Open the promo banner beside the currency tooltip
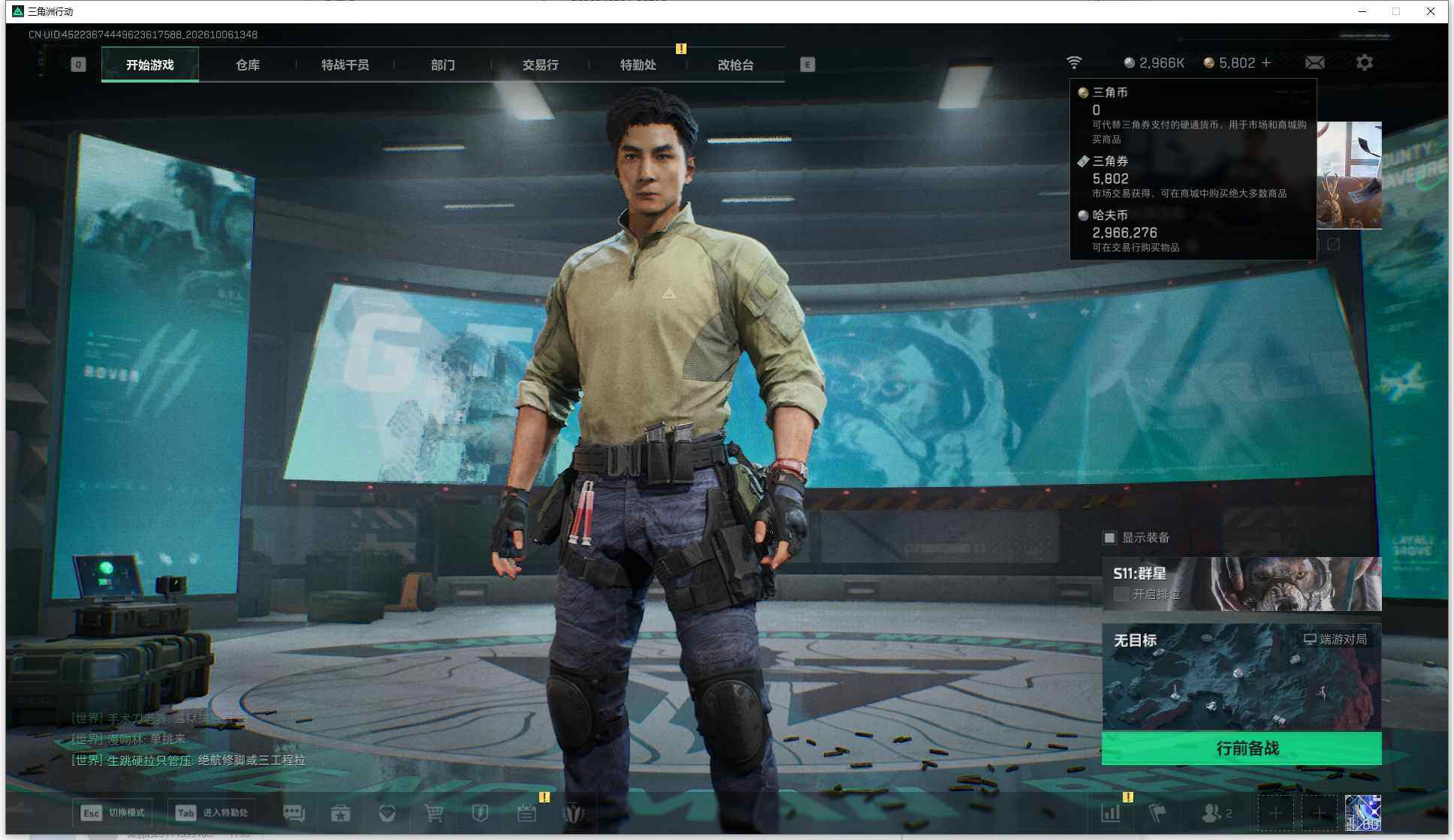Image resolution: width=1454 pixels, height=840 pixels. click(1349, 175)
